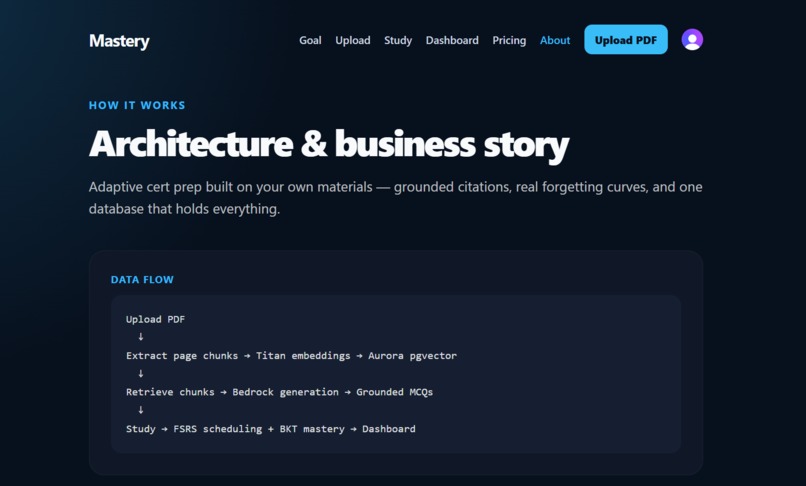Click the 'Study → FSRS scheduling' flow line
The height and width of the screenshot is (486, 806).
(x=270, y=429)
